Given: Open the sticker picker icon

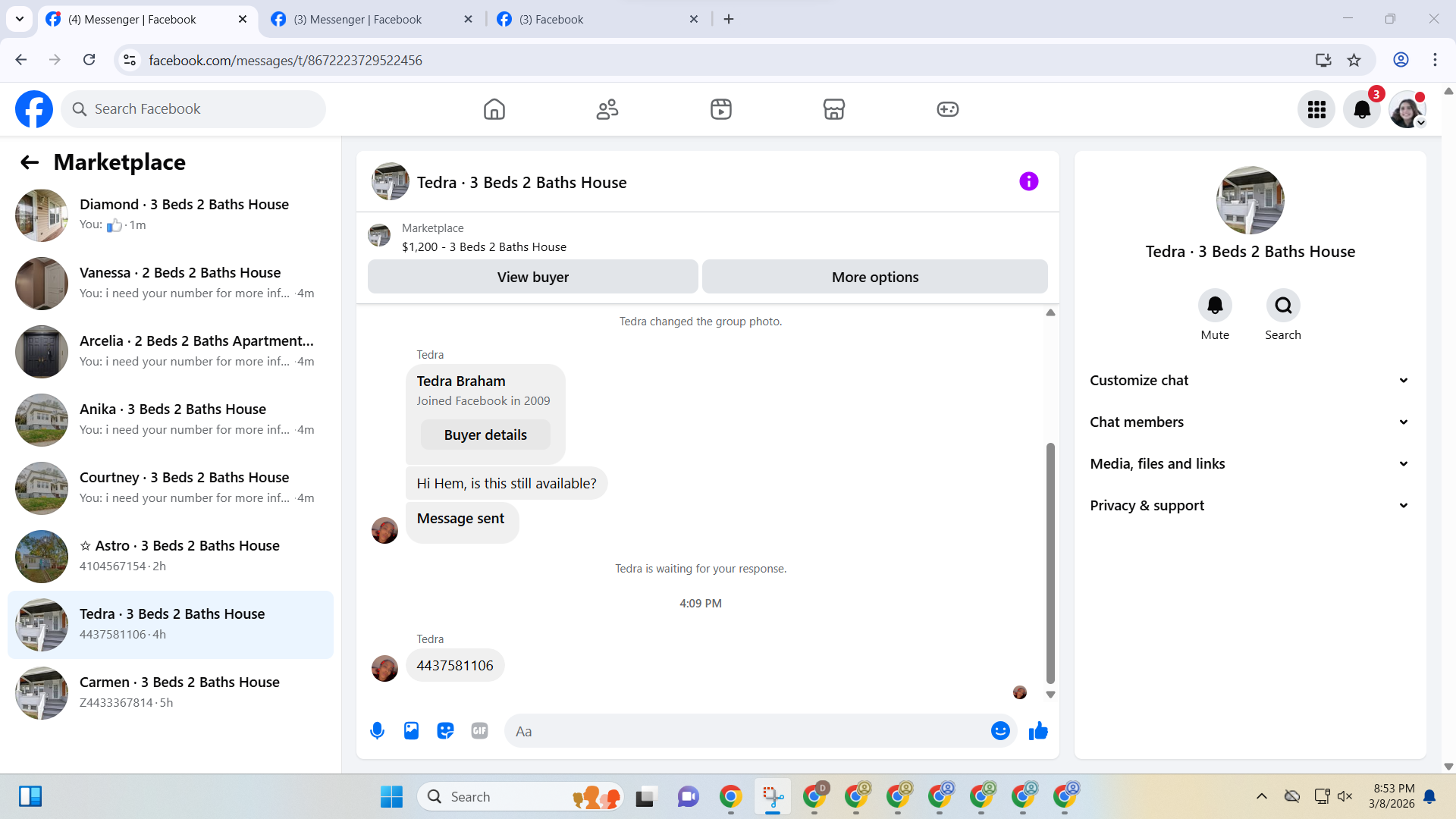Looking at the screenshot, I should coord(445,731).
